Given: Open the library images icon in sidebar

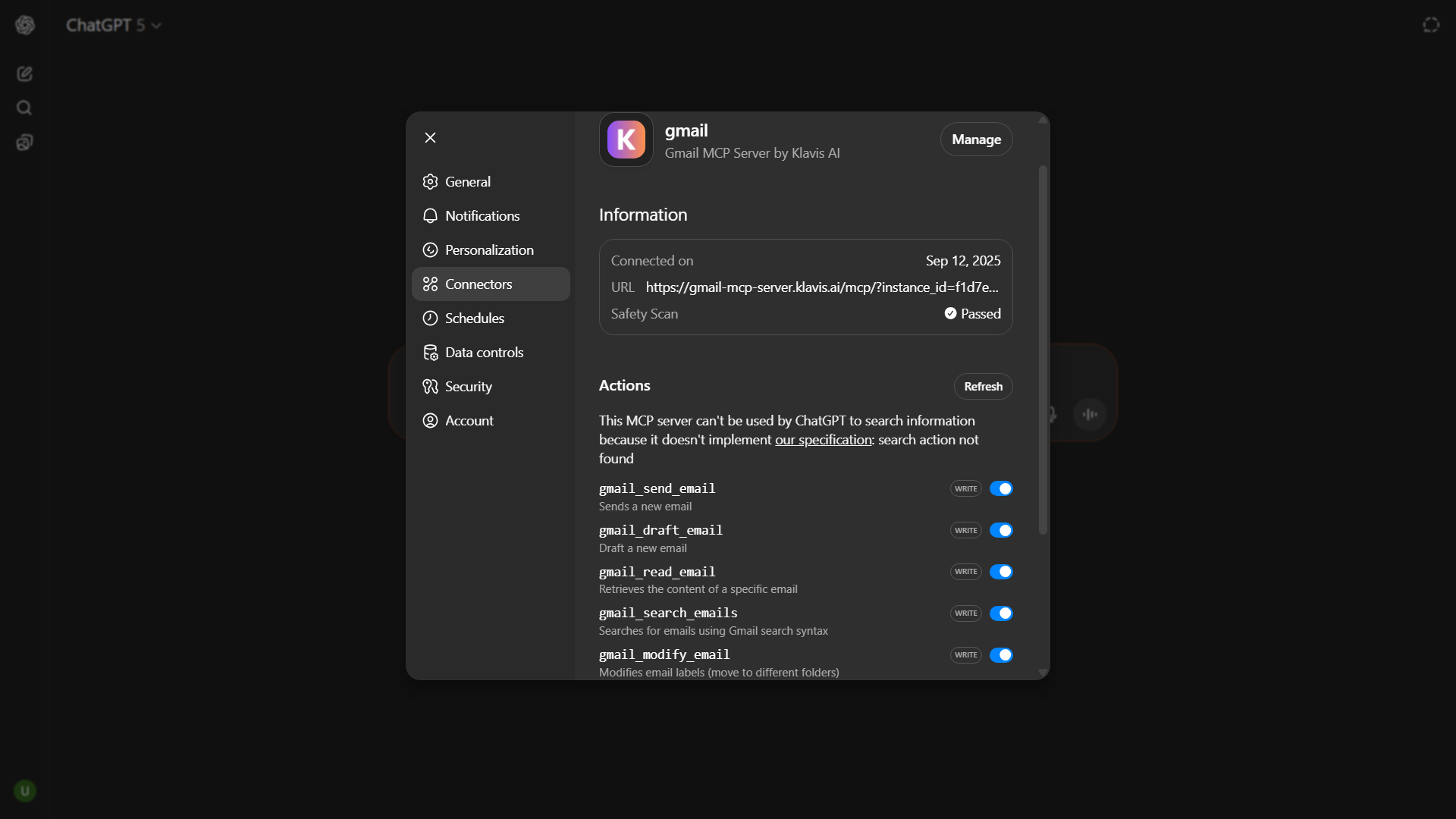Looking at the screenshot, I should click(24, 142).
